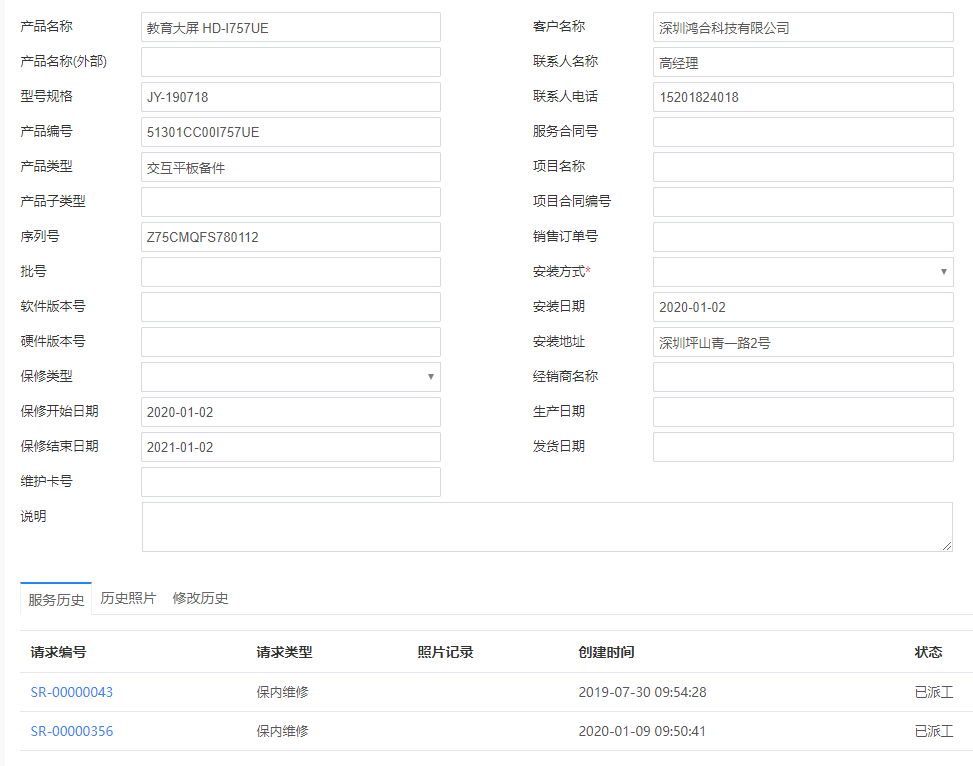Select the 服务历史 tab
The image size is (973, 766).
click(x=55, y=598)
